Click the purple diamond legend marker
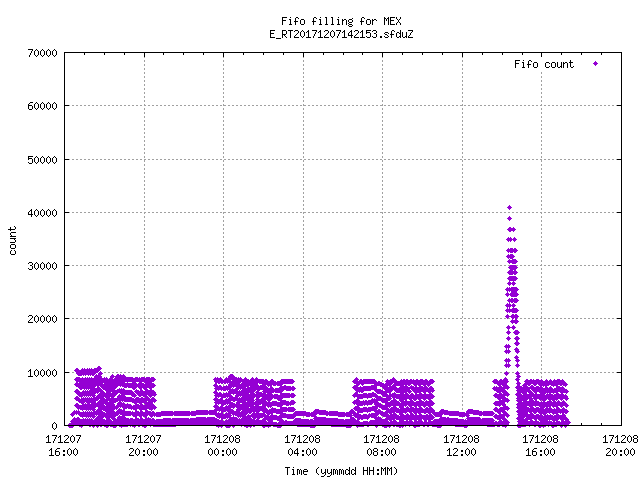The height and width of the screenshot is (480, 640). pyautogui.click(x=596, y=64)
